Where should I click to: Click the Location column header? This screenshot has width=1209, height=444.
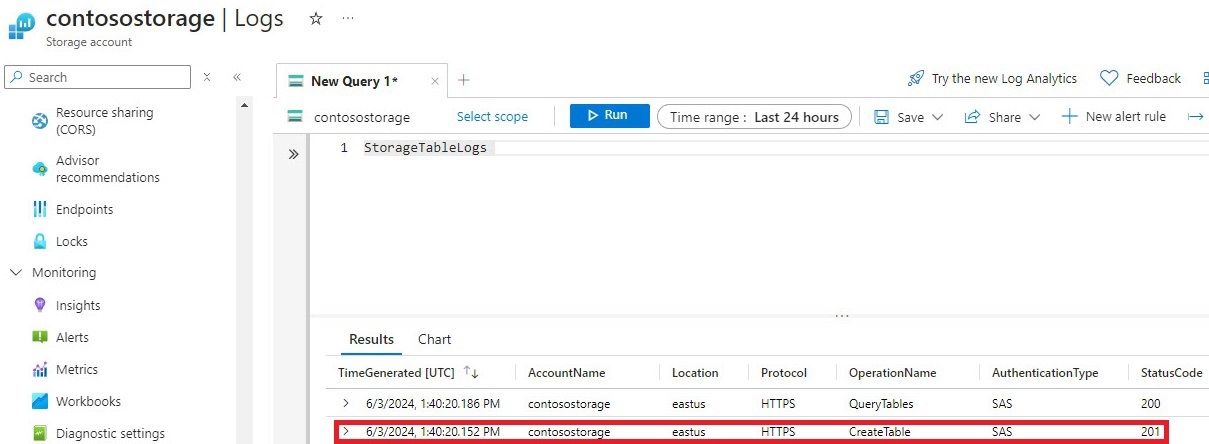point(695,372)
